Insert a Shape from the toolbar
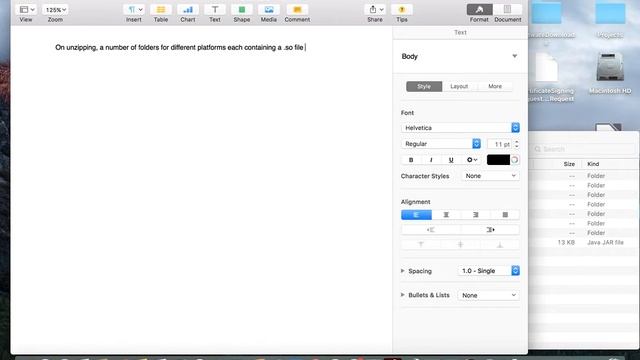The image size is (640, 360). point(242,9)
